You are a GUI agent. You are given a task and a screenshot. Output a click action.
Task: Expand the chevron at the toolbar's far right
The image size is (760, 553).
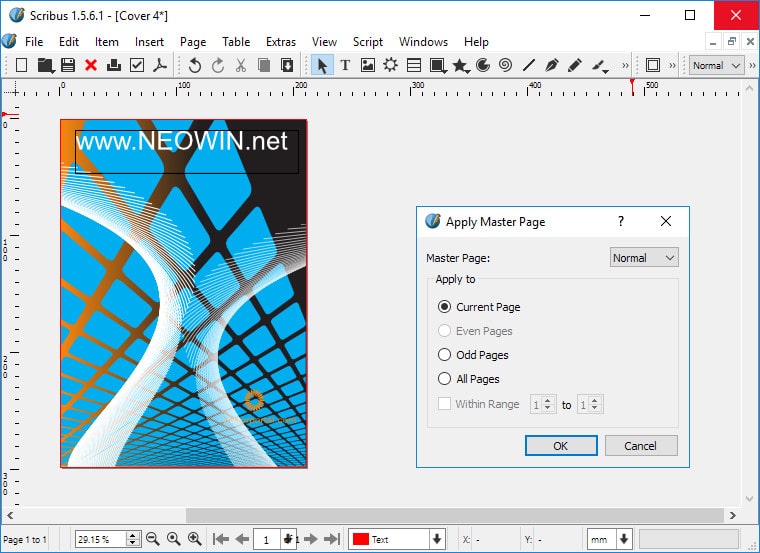[x=753, y=65]
